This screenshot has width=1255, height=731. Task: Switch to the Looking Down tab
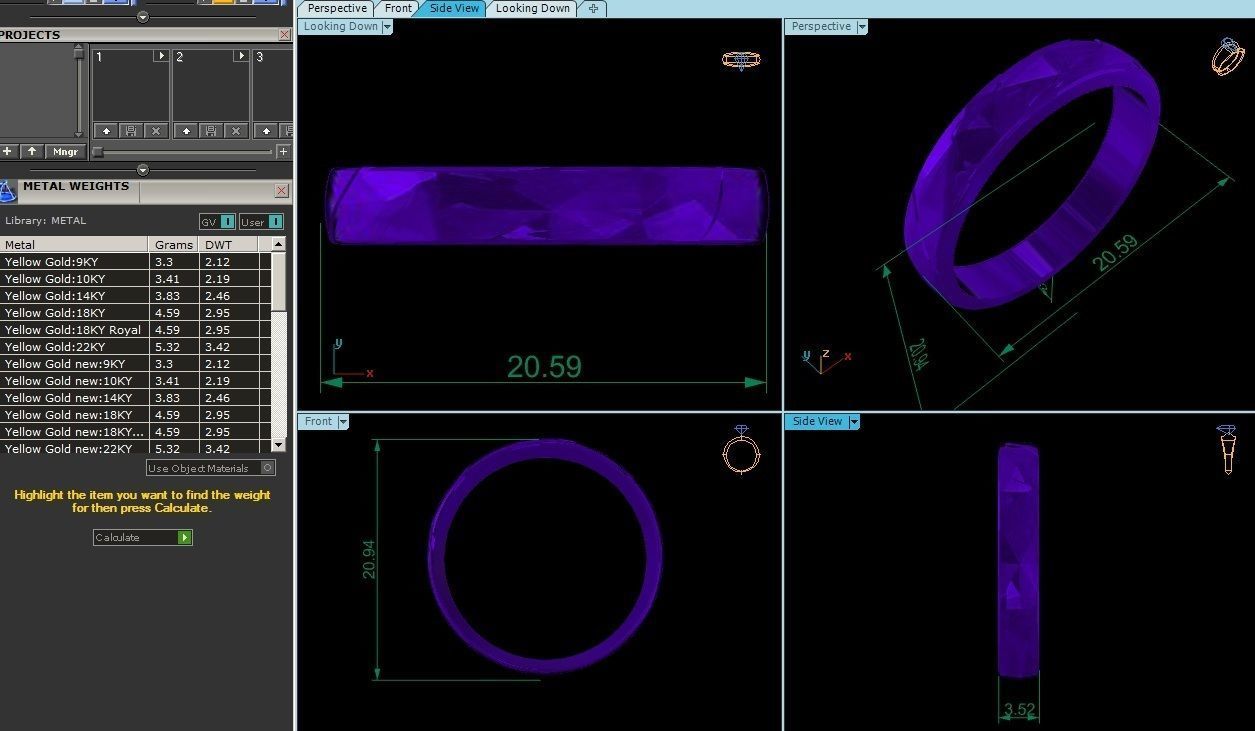click(532, 8)
